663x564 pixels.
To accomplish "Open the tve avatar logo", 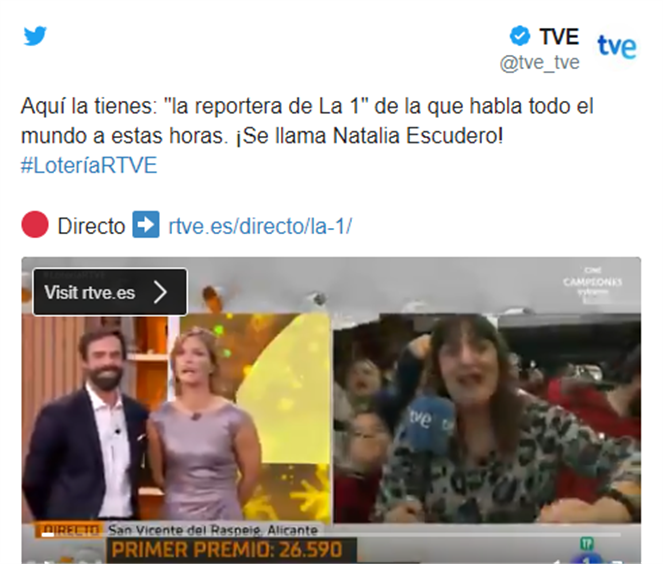I will 617,46.
